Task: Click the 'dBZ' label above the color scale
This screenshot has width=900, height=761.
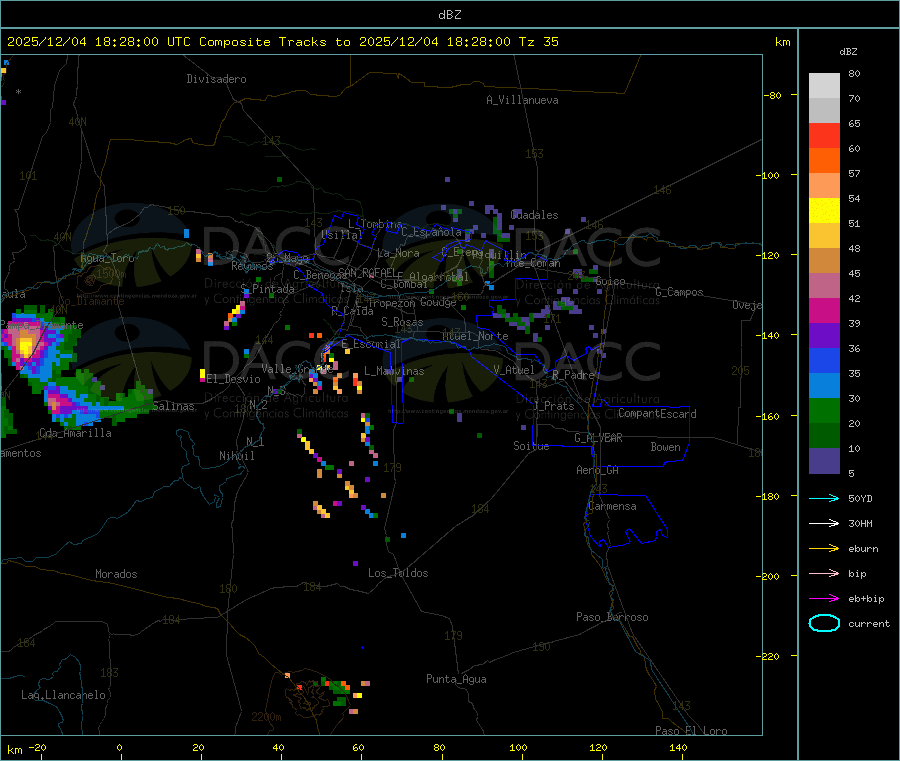Action: pyautogui.click(x=848, y=52)
